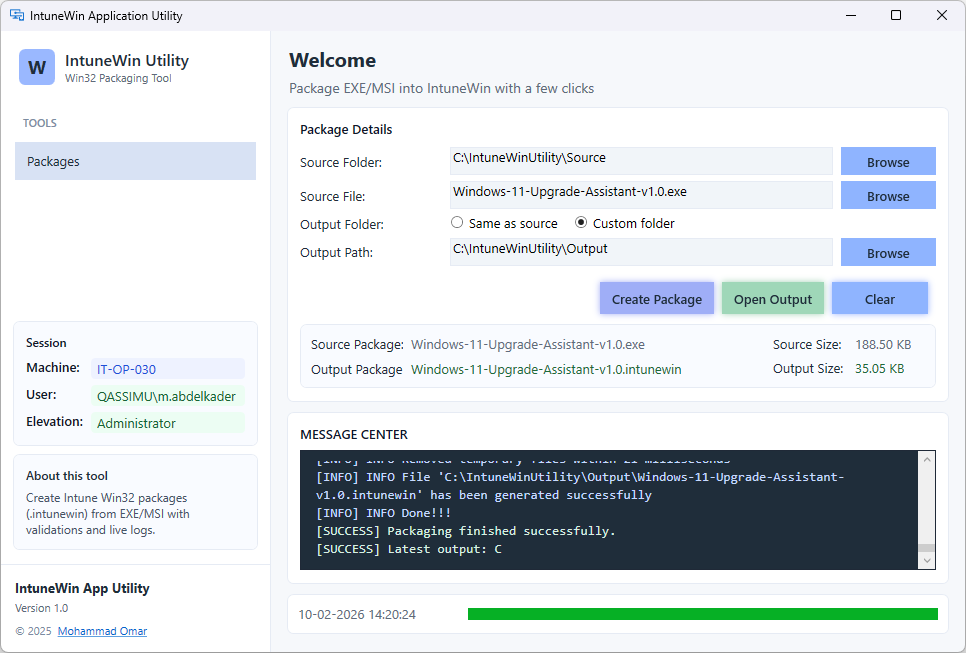This screenshot has width=966, height=653.
Task: Click the Source Package exe filename
Action: pyautogui.click(x=528, y=344)
